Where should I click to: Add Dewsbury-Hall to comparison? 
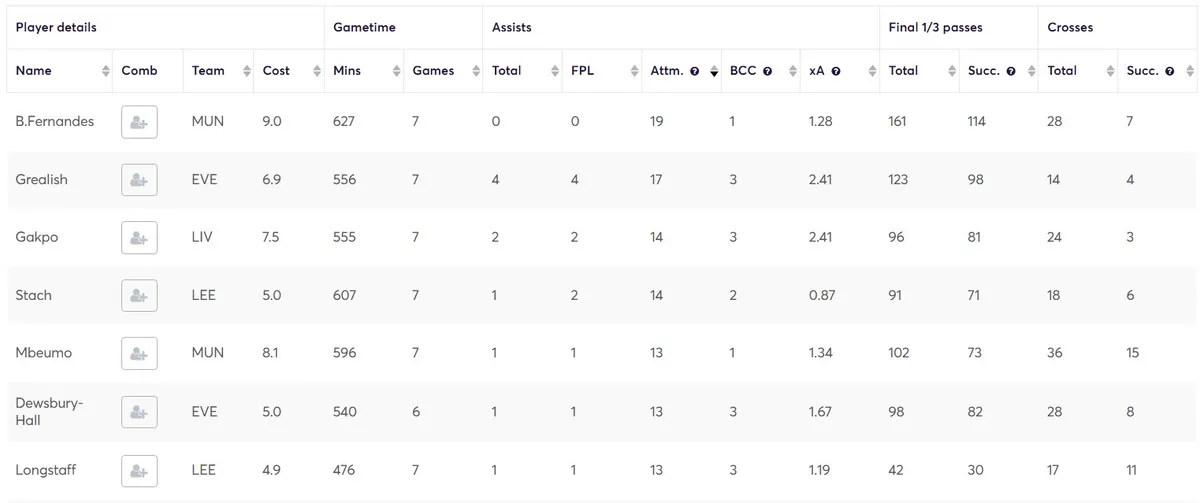point(139,412)
